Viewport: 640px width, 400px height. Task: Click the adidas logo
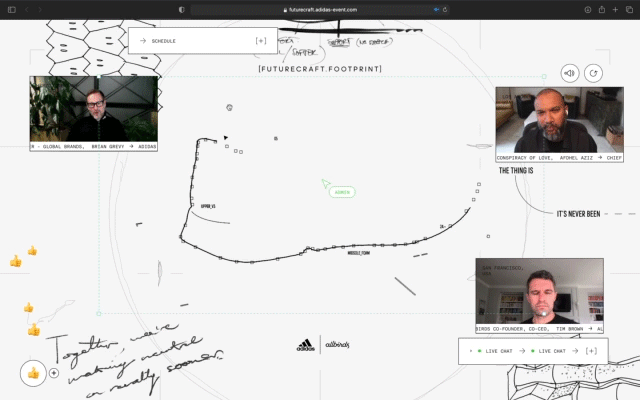305,345
